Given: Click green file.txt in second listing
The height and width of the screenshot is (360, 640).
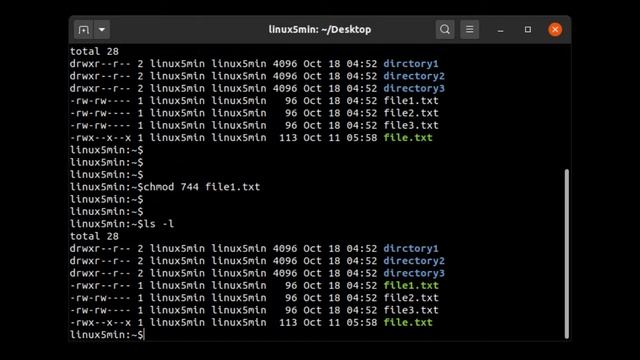Looking at the screenshot, I should [408, 322].
